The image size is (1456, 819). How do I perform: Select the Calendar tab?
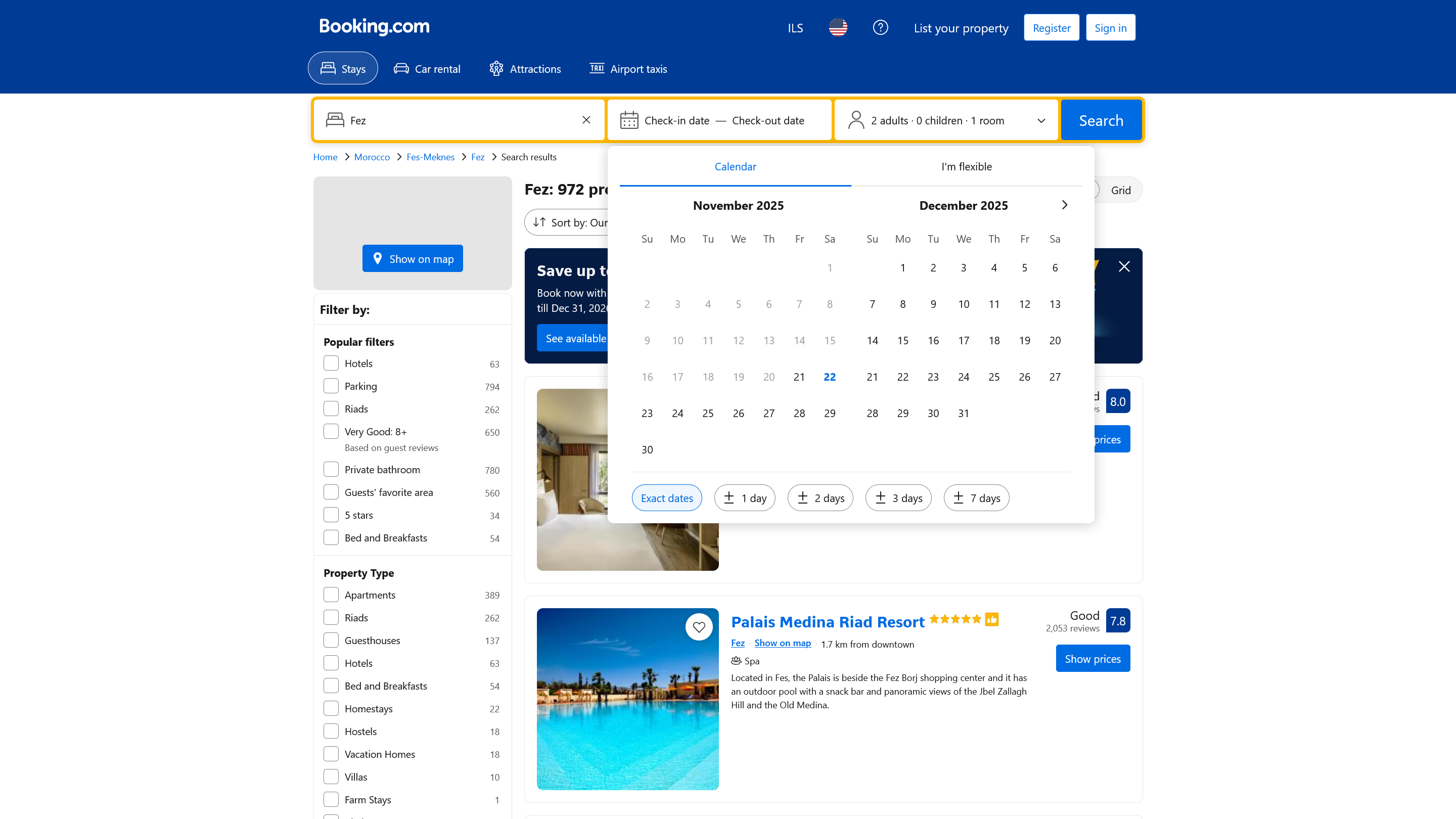coord(735,166)
